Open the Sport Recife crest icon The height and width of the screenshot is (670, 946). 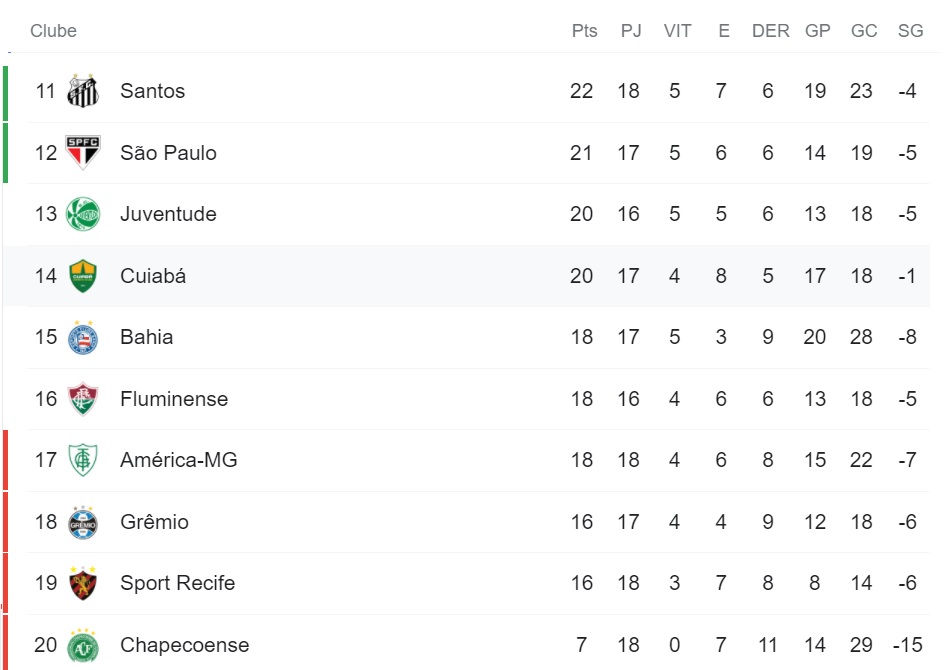click(x=83, y=583)
